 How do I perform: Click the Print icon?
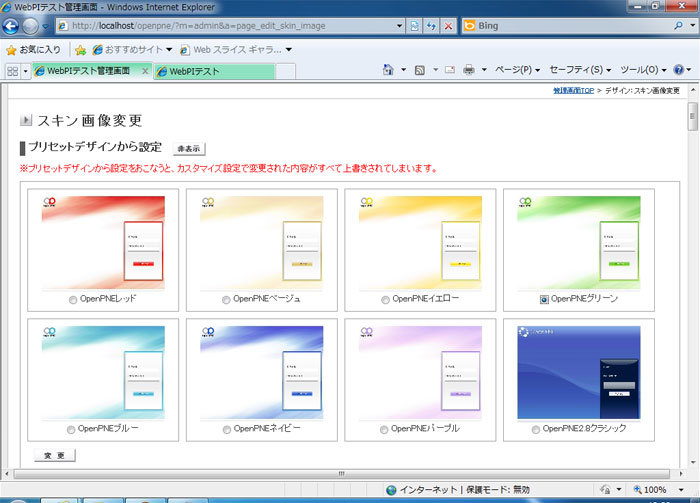point(469,70)
